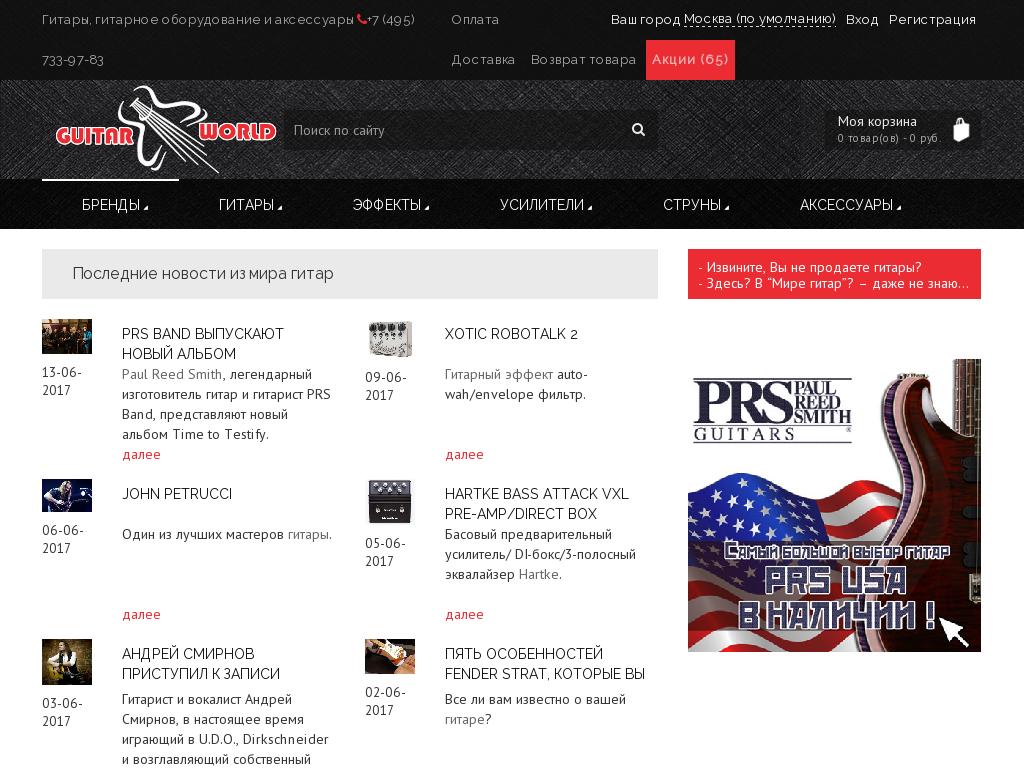Open the Возврат товара page
Screen dimensions: 1024x768
[x=583, y=59]
